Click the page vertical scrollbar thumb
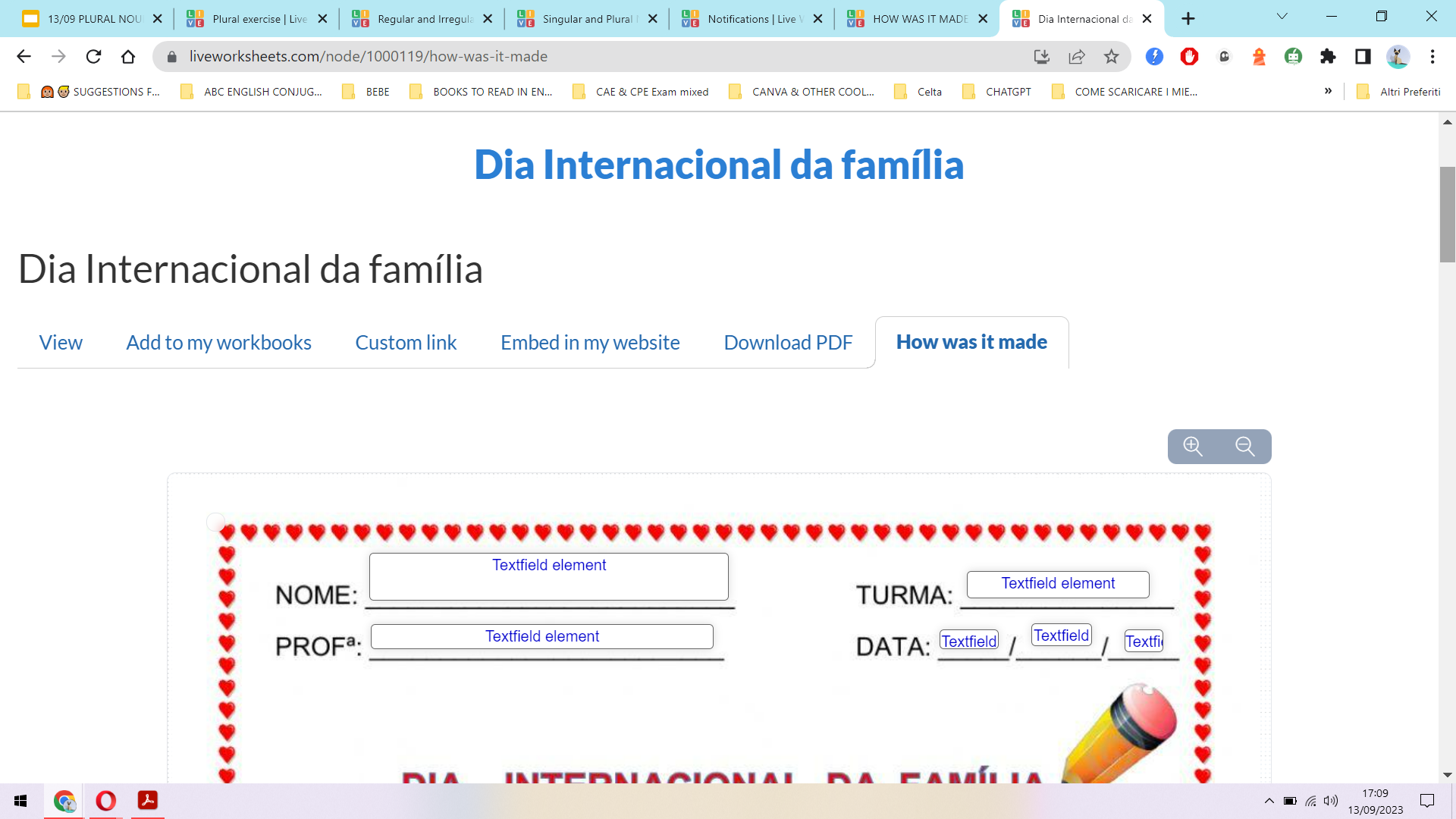 (1447, 214)
